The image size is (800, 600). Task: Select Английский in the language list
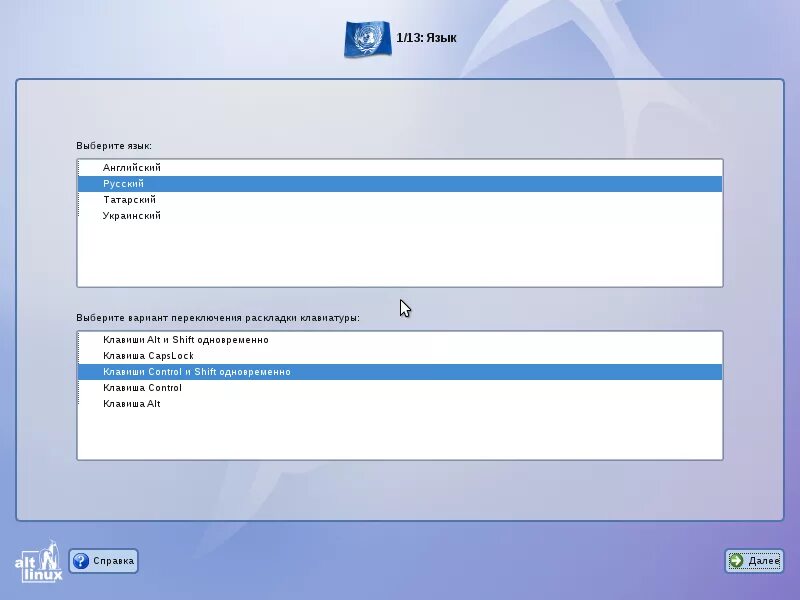pyautogui.click(x=399, y=168)
